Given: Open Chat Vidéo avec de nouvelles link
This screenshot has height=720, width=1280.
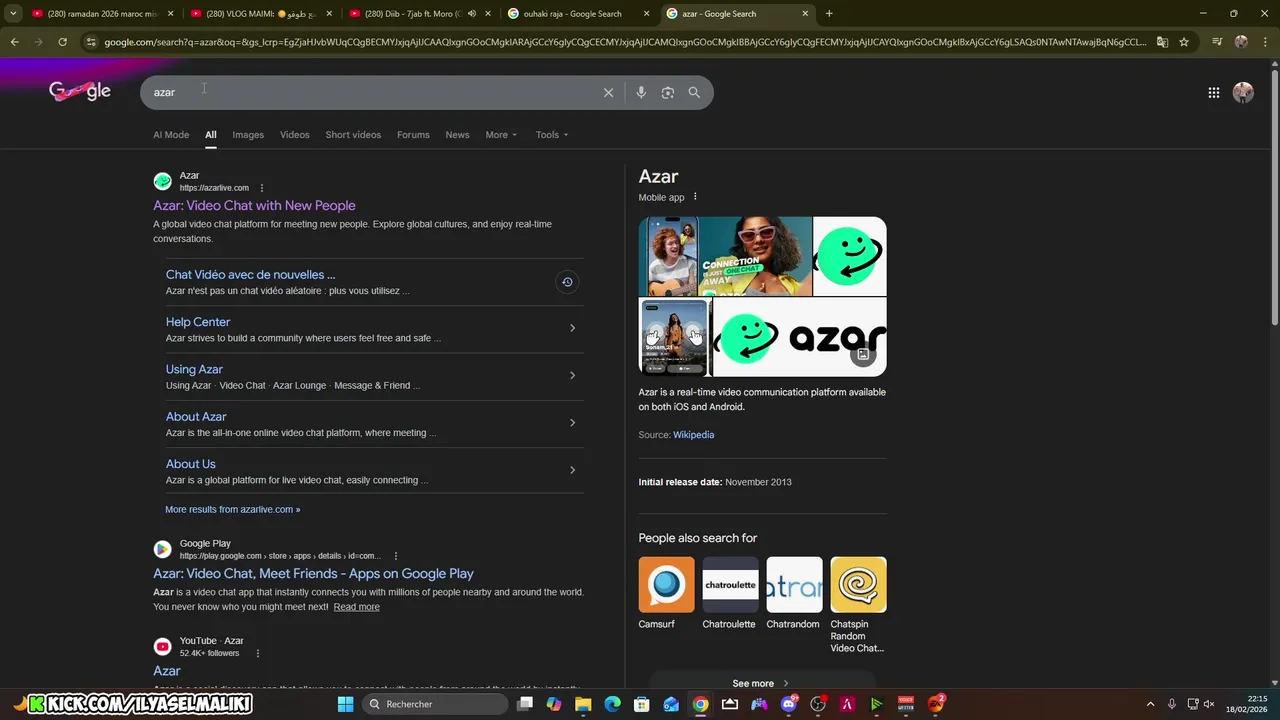Looking at the screenshot, I should tap(250, 275).
